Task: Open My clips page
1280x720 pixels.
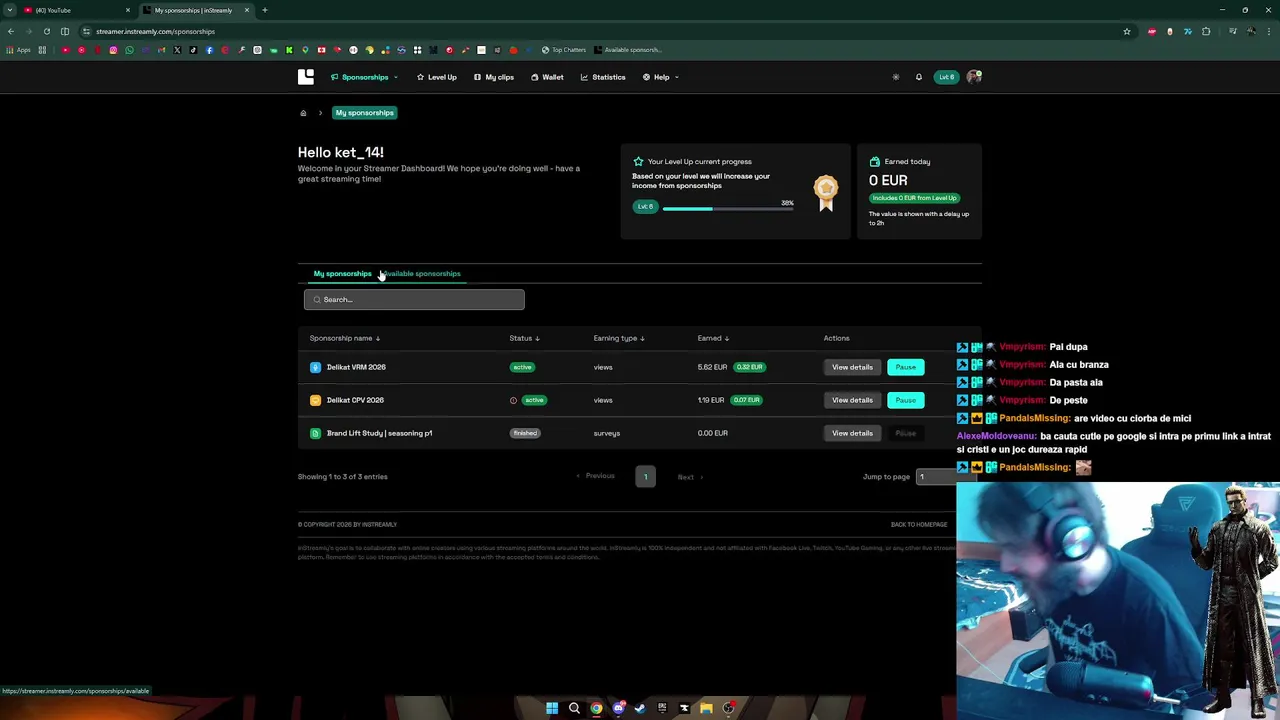Action: point(494,77)
